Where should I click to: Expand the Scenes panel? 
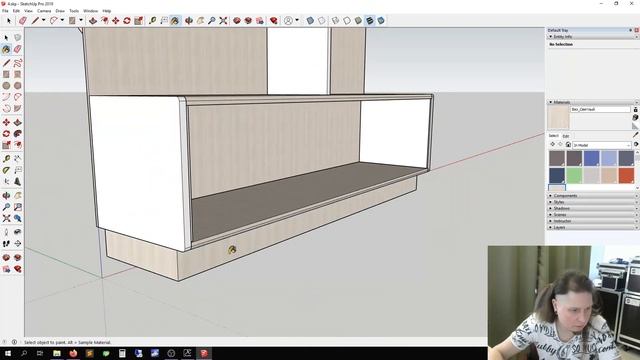(593, 215)
